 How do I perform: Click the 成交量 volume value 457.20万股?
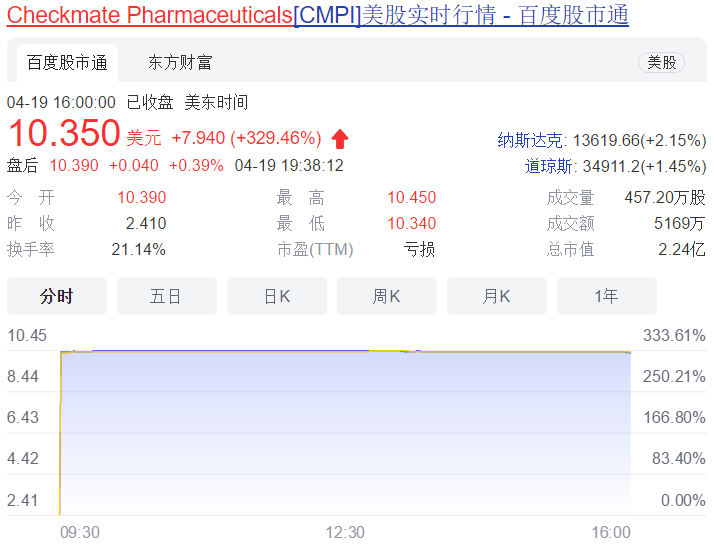(x=665, y=198)
